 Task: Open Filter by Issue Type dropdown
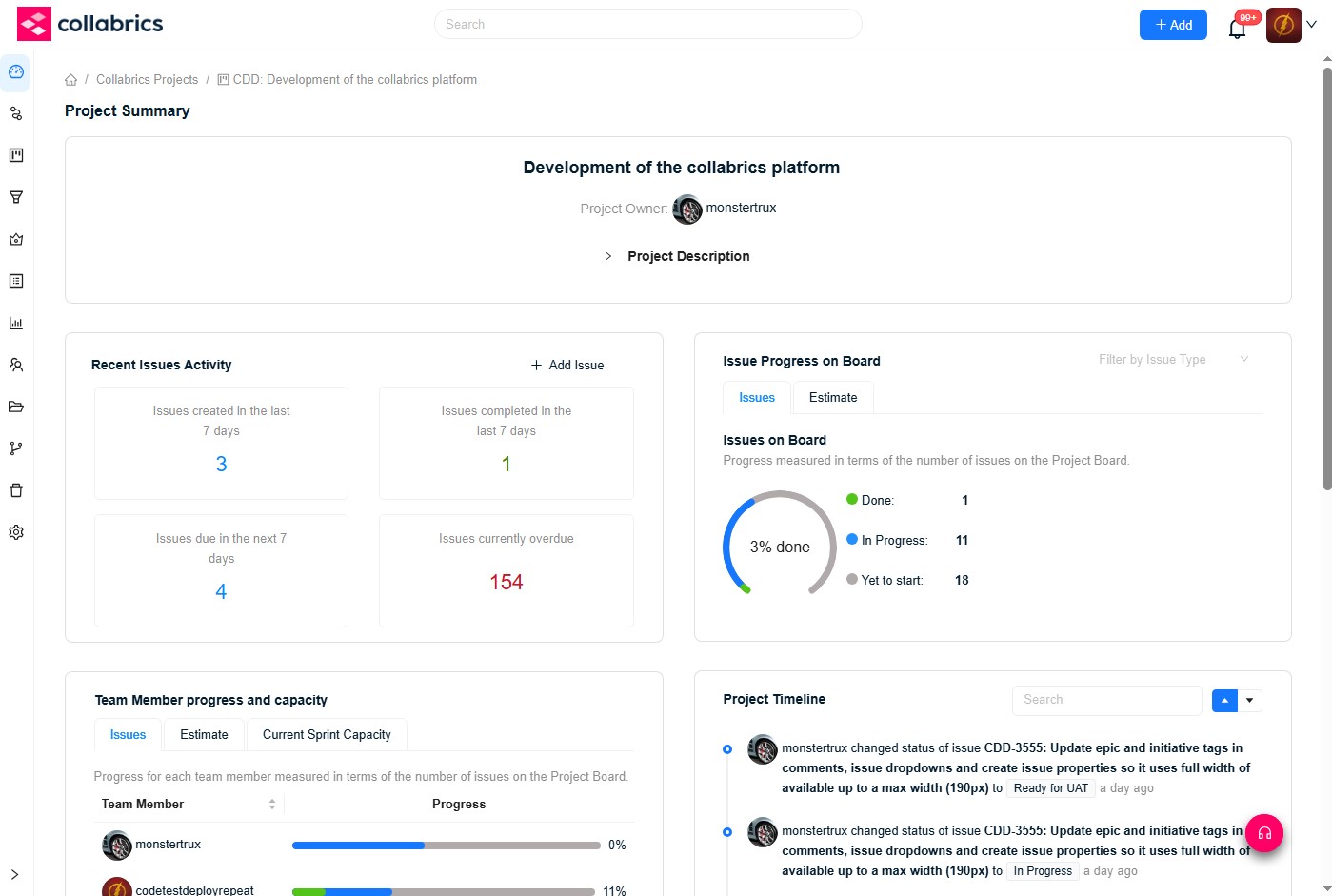click(1174, 359)
